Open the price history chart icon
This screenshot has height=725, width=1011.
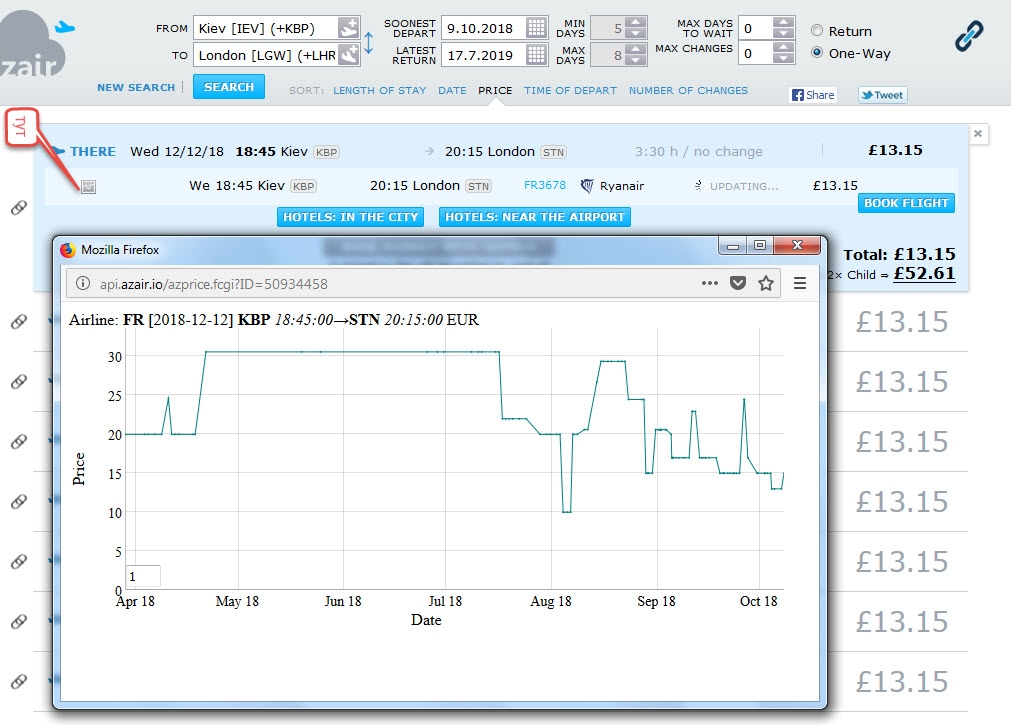pyautogui.click(x=88, y=187)
